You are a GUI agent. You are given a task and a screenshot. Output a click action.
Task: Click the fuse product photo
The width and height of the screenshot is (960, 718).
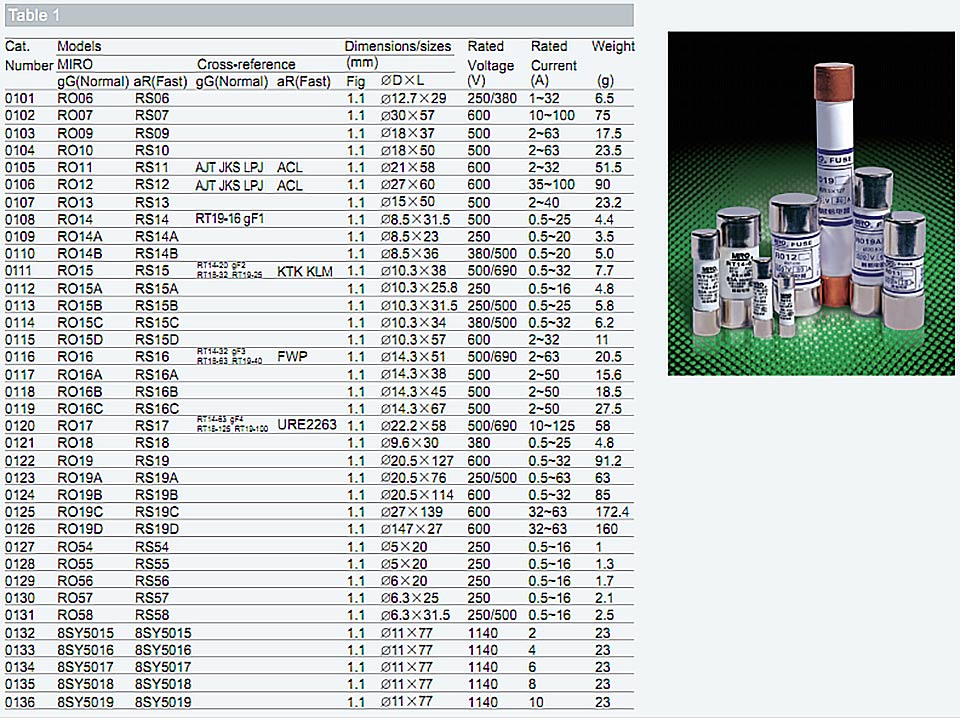point(811,204)
